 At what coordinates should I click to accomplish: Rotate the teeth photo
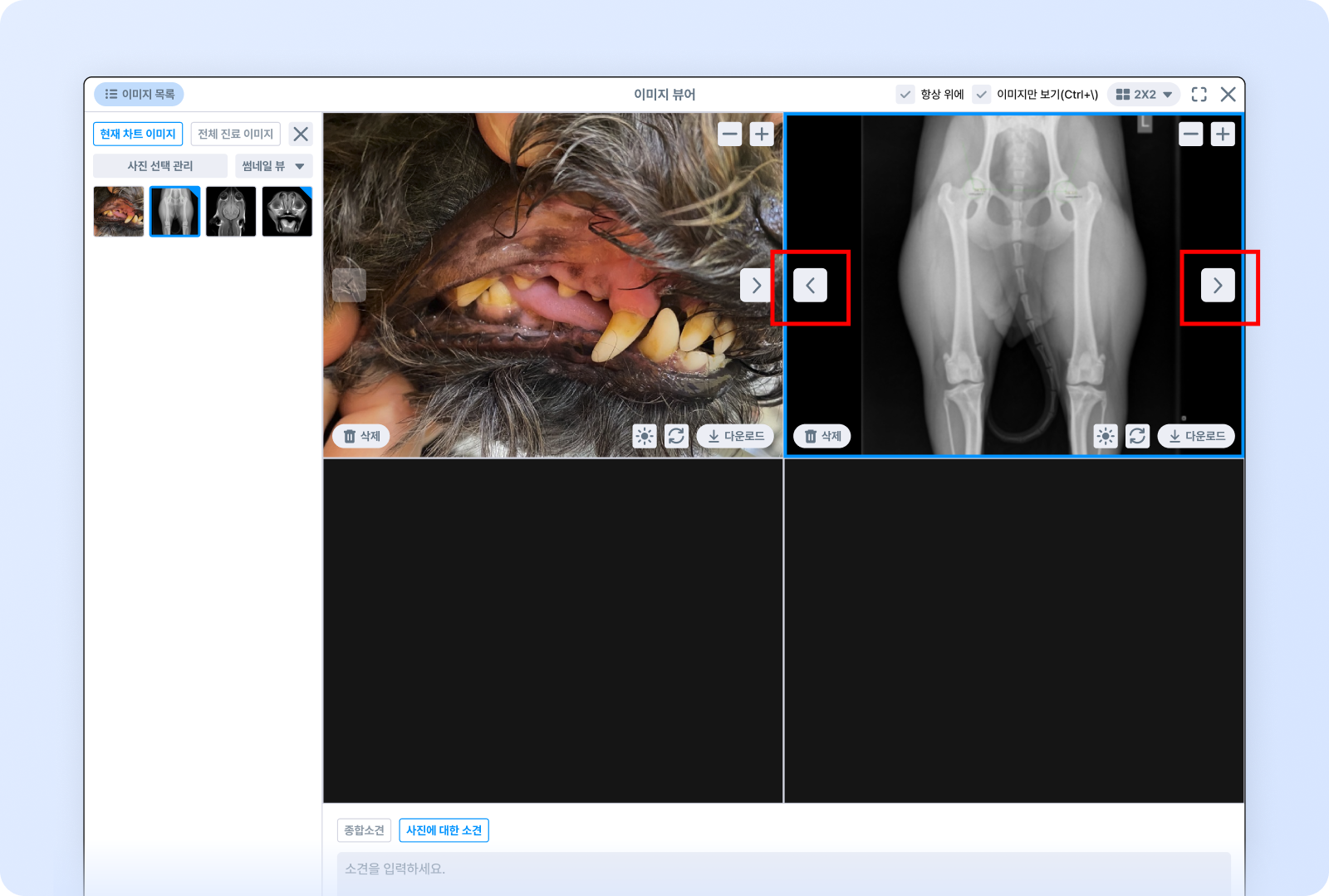[677, 436]
